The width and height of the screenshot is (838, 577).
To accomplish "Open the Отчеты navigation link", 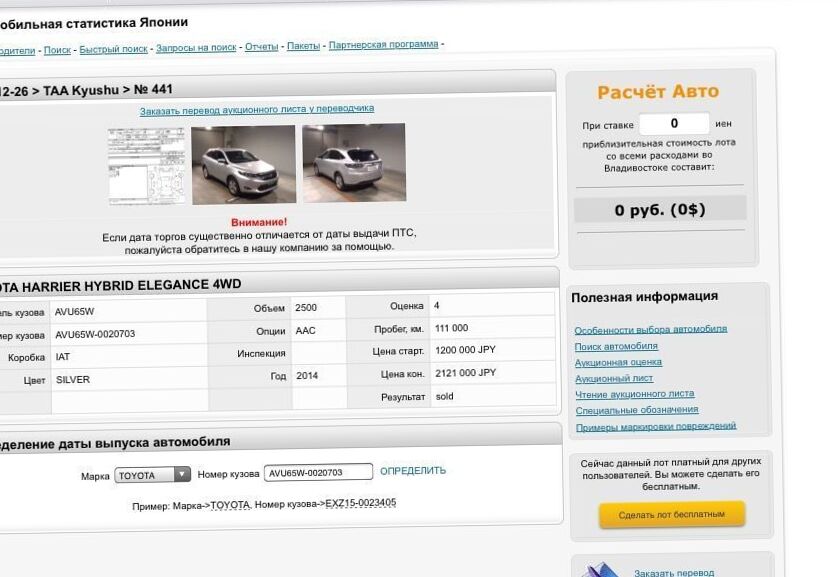I will point(261,46).
